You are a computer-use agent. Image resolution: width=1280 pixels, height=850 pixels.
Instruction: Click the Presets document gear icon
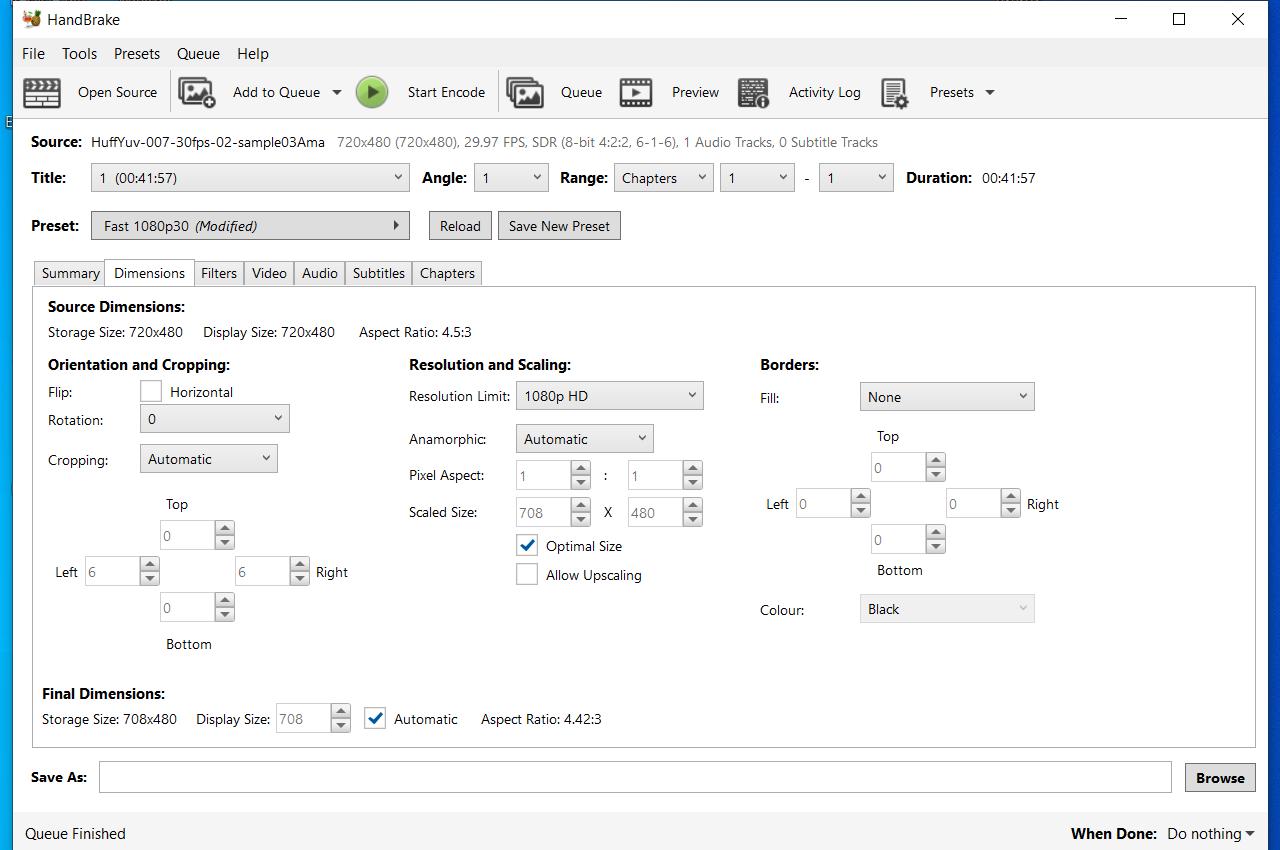point(895,93)
